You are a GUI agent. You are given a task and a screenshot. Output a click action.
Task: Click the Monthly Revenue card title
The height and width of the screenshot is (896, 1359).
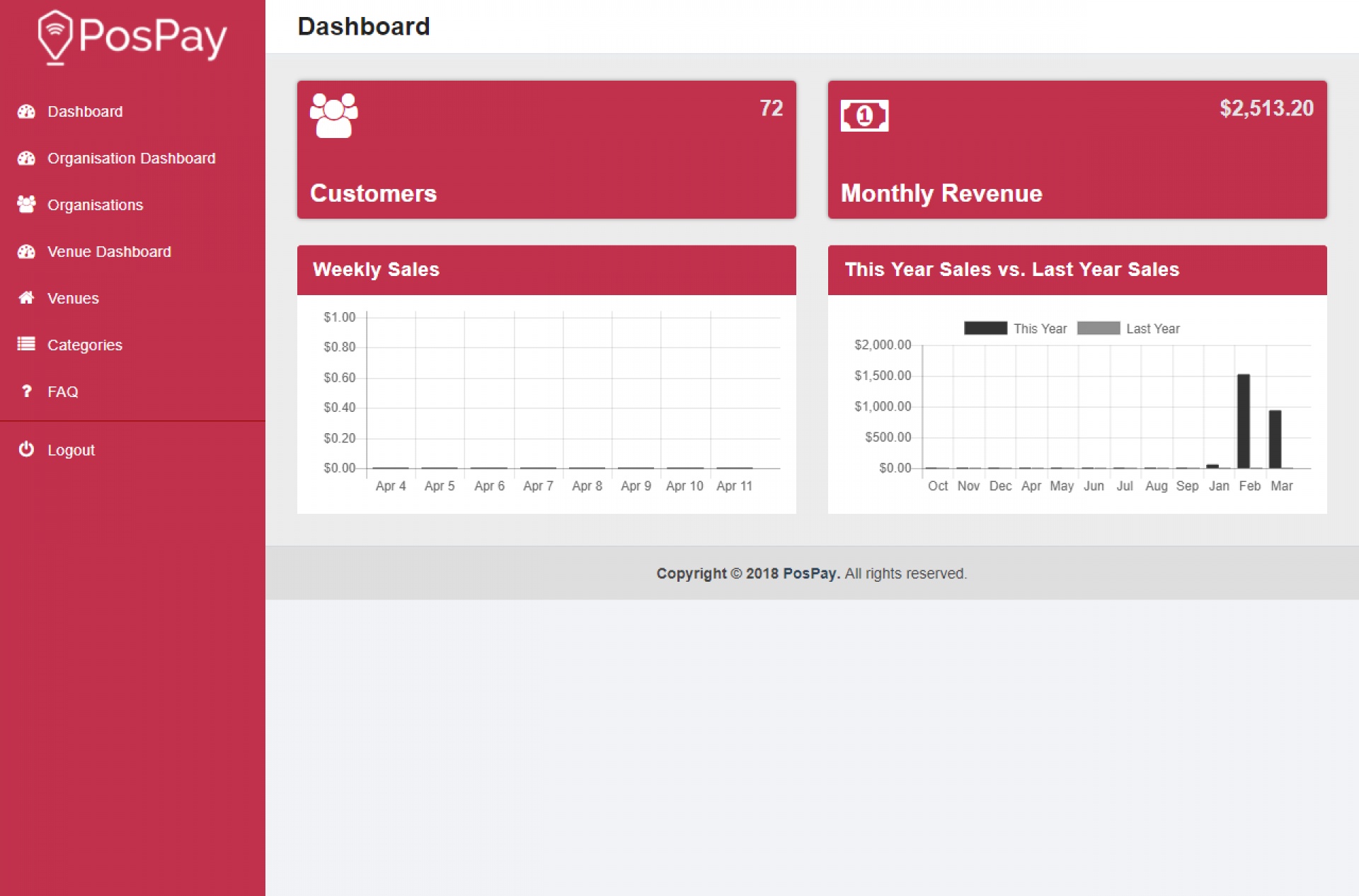[x=941, y=193]
